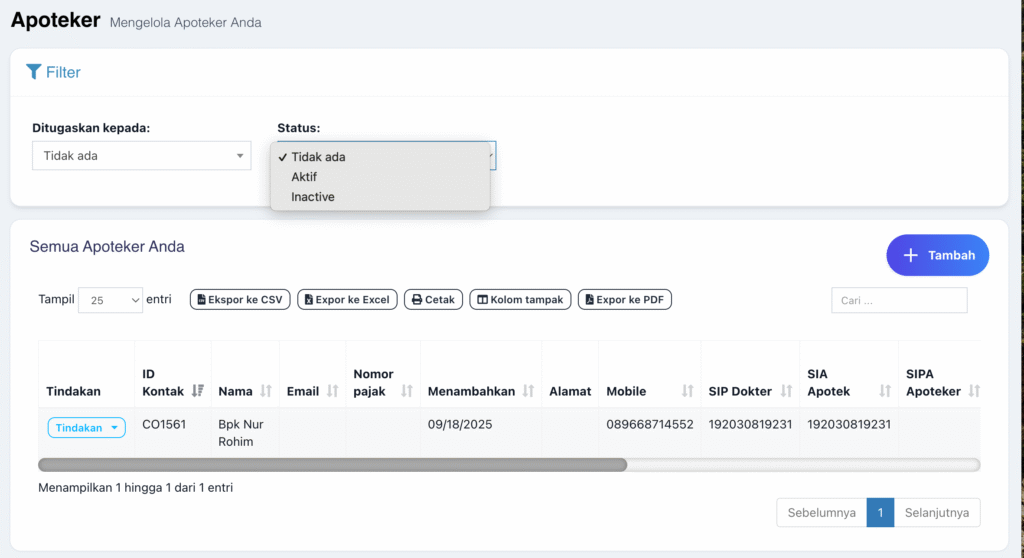Export table with Ekspor ke CSV

click(x=239, y=300)
